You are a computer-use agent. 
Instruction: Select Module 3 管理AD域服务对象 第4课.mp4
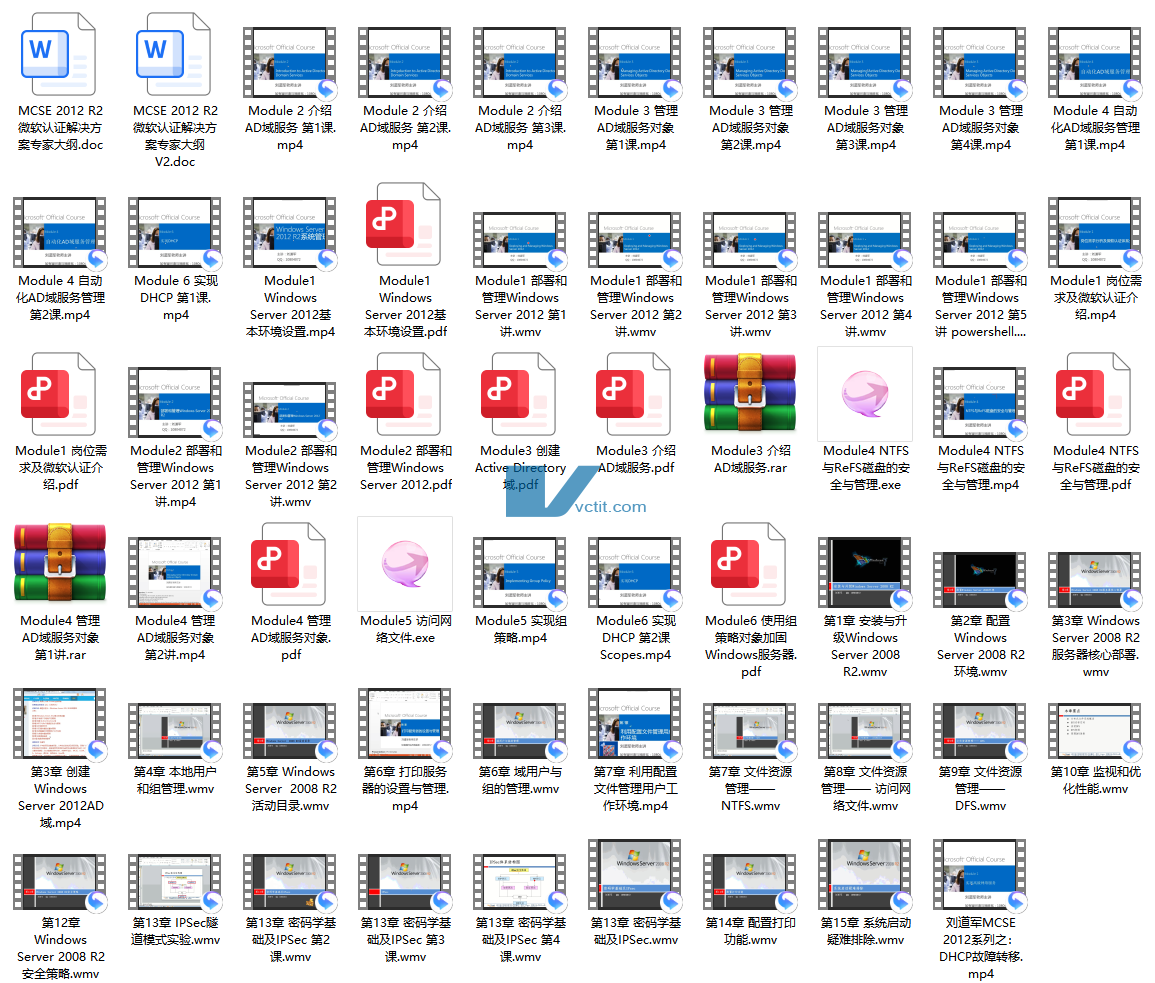pos(980,63)
